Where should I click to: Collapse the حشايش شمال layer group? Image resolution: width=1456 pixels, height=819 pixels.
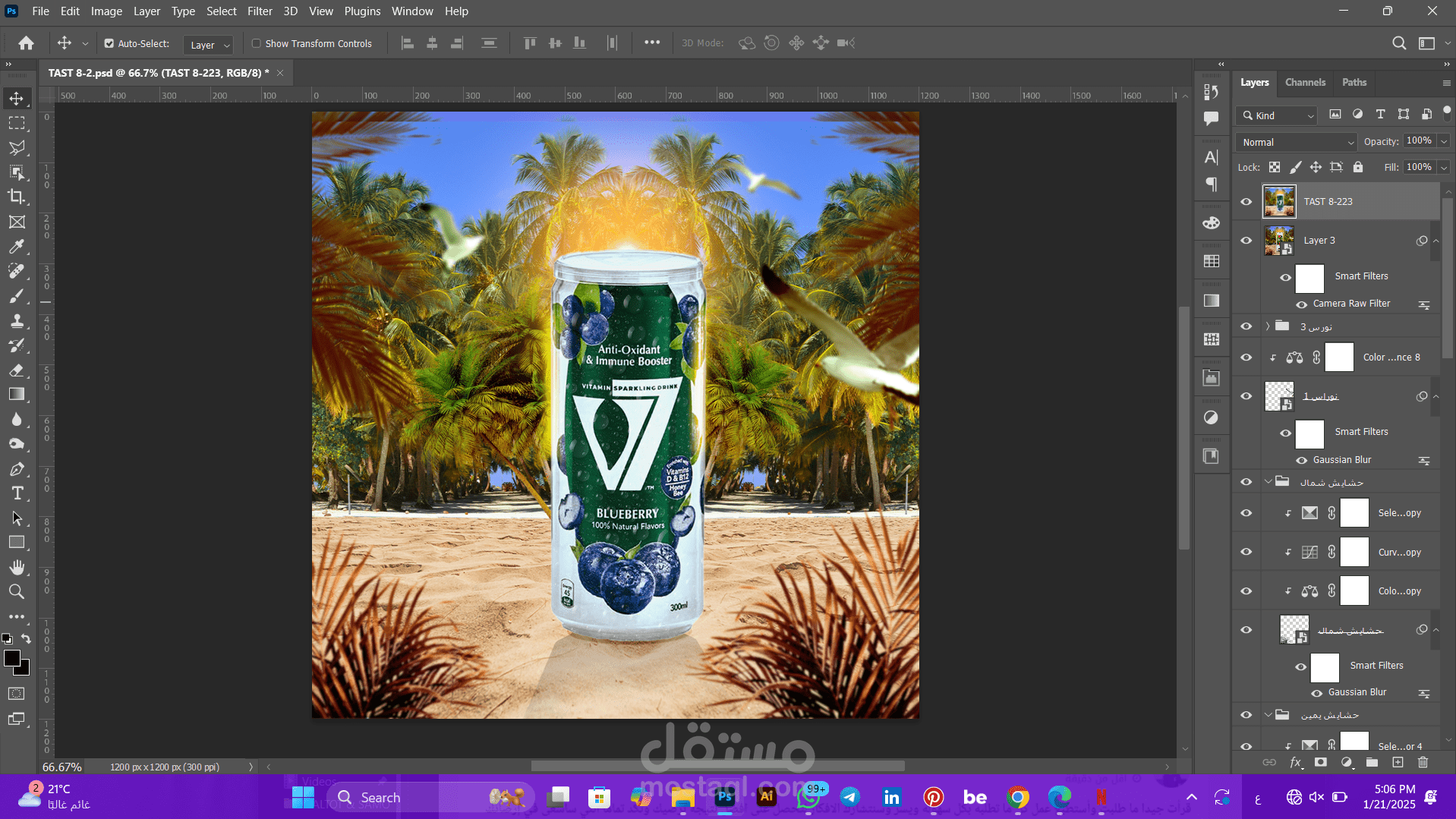1268,482
